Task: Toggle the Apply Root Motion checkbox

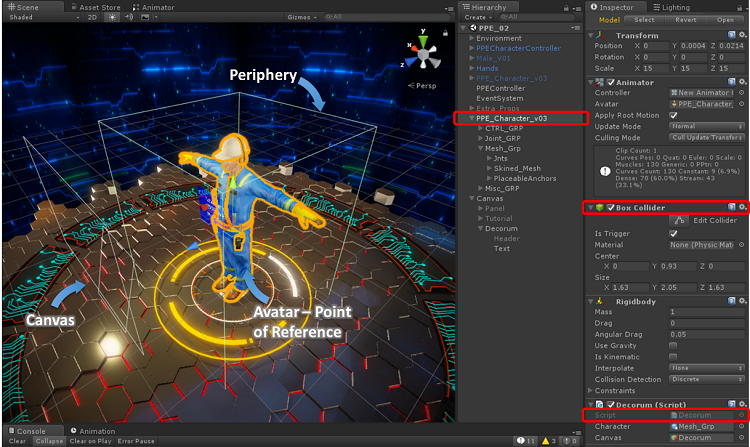Action: coord(673,115)
